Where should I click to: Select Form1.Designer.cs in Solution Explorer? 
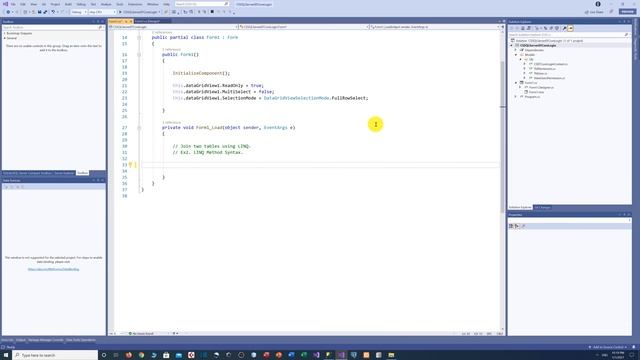(x=542, y=87)
